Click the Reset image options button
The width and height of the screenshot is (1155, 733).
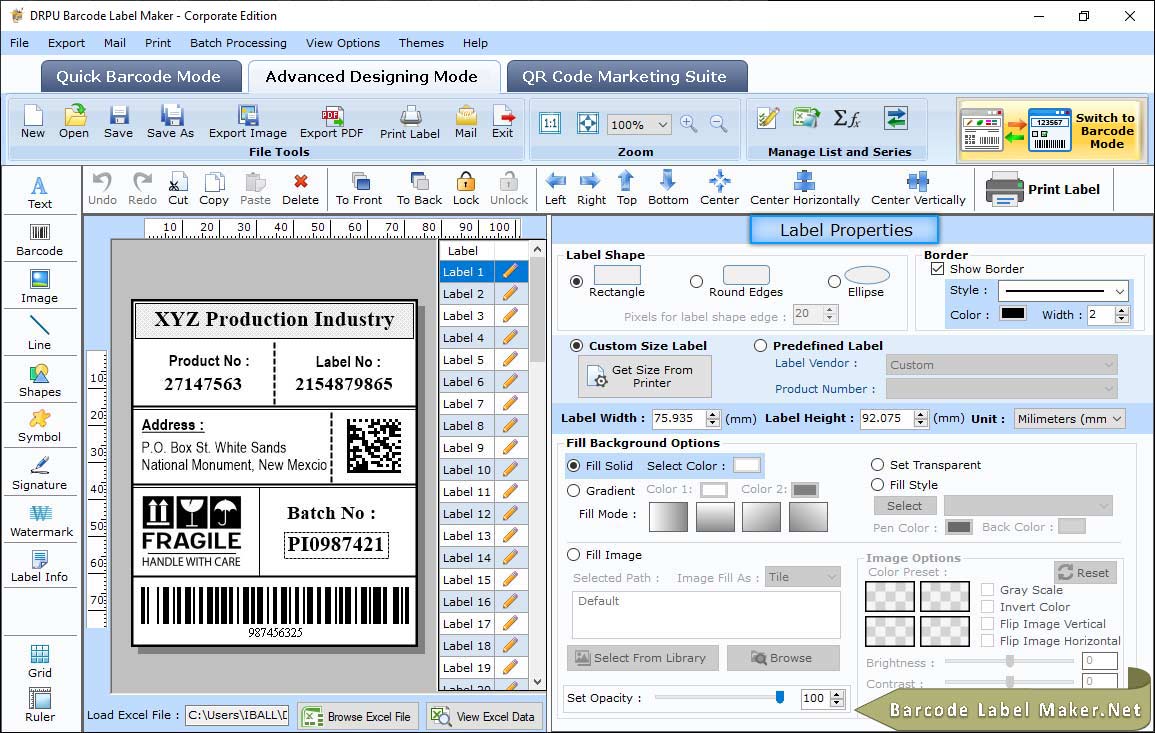click(1085, 572)
